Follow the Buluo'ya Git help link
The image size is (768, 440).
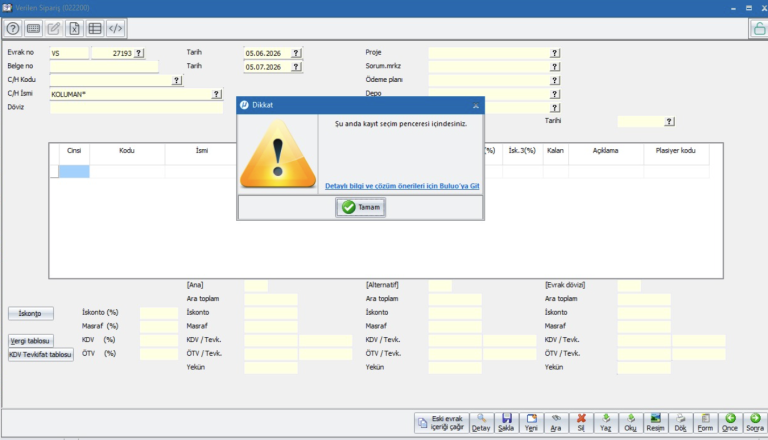(x=402, y=186)
